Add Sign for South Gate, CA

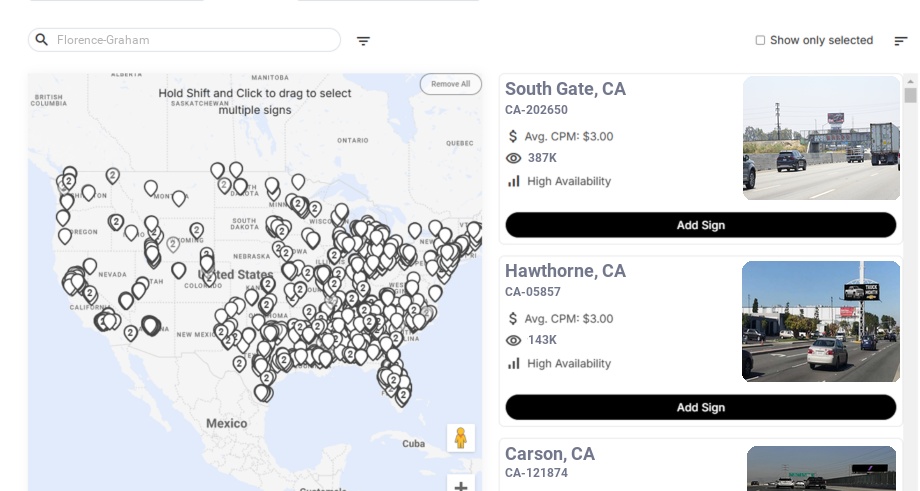point(700,225)
